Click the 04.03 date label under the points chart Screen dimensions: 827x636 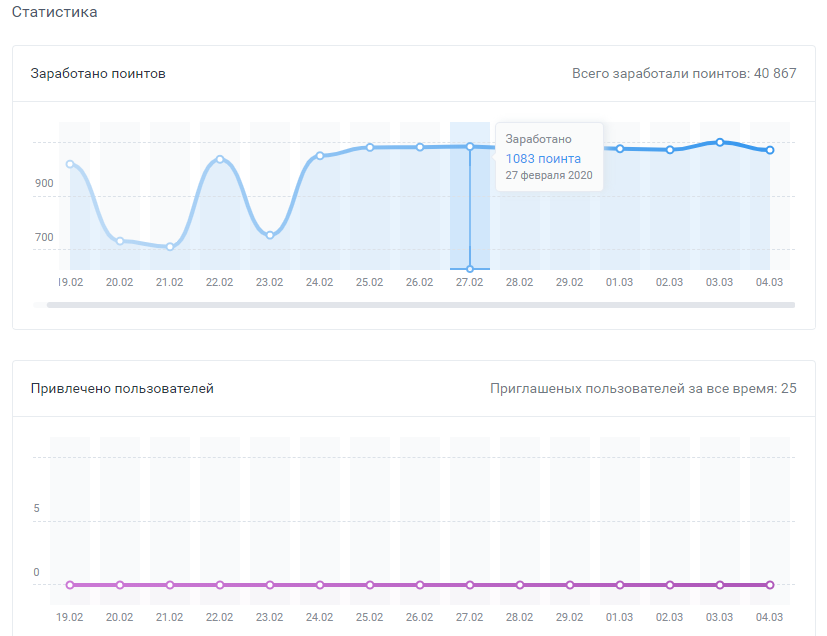770,282
